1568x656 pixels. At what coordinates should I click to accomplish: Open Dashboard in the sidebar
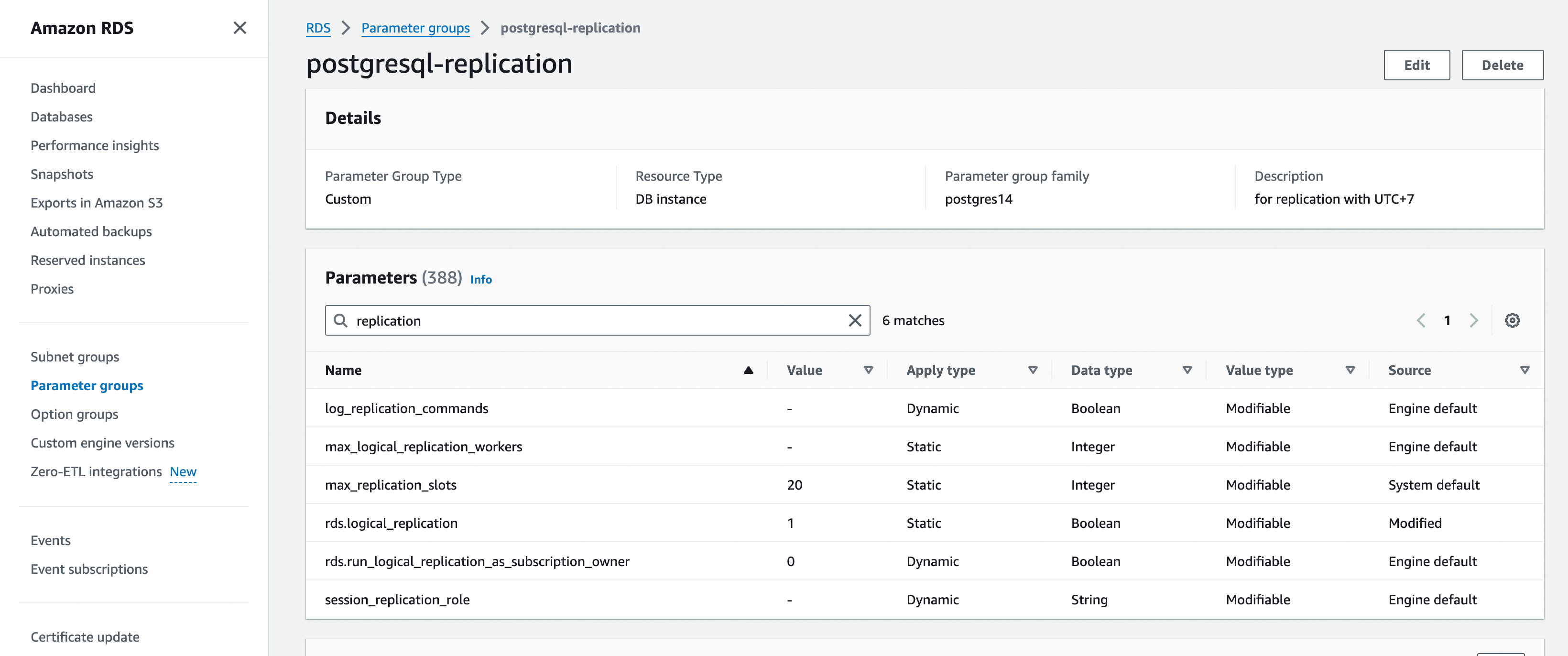[63, 87]
